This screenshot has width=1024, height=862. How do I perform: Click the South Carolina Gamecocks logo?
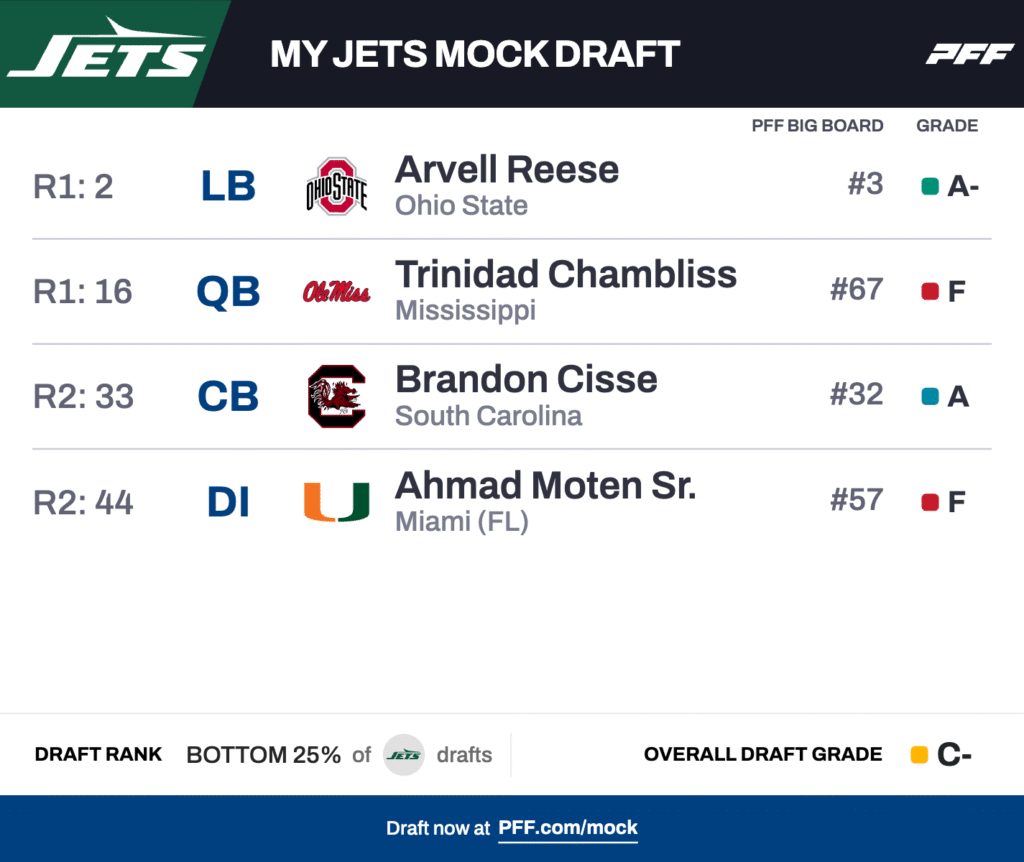point(336,397)
